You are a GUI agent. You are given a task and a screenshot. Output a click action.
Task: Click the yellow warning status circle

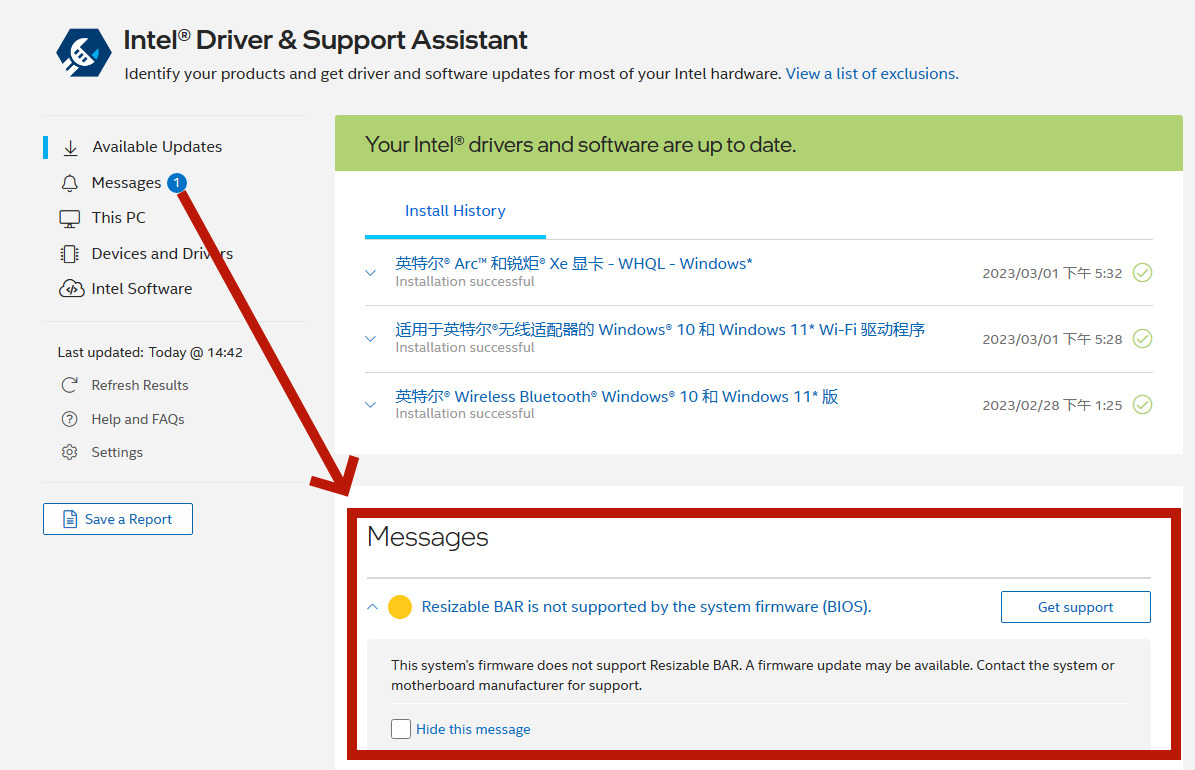[x=400, y=607]
